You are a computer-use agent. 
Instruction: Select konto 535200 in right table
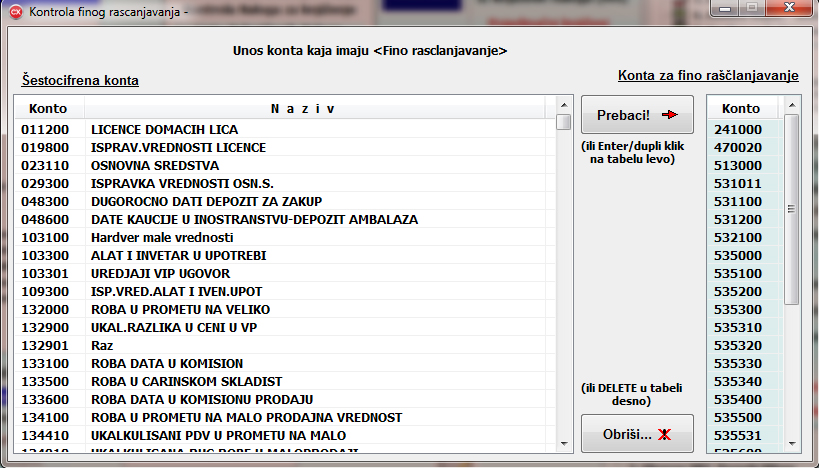[x=745, y=291]
